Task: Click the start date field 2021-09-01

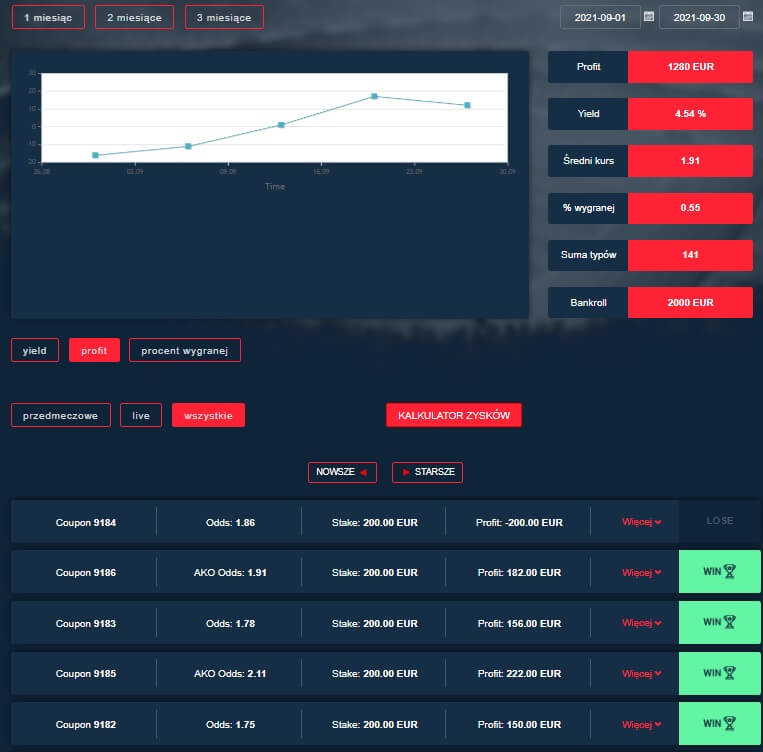Action: coord(600,17)
